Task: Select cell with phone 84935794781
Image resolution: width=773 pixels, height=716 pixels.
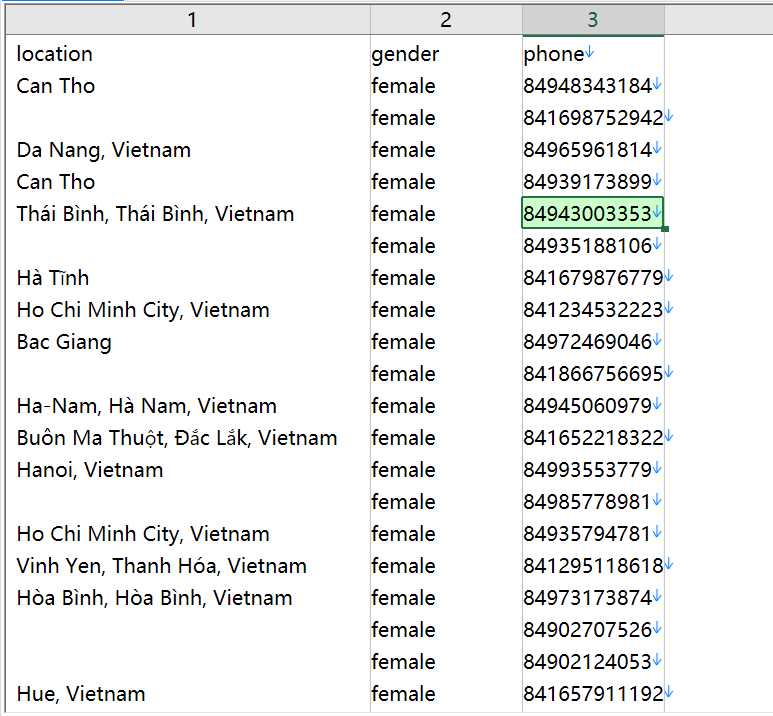Action: tap(593, 534)
